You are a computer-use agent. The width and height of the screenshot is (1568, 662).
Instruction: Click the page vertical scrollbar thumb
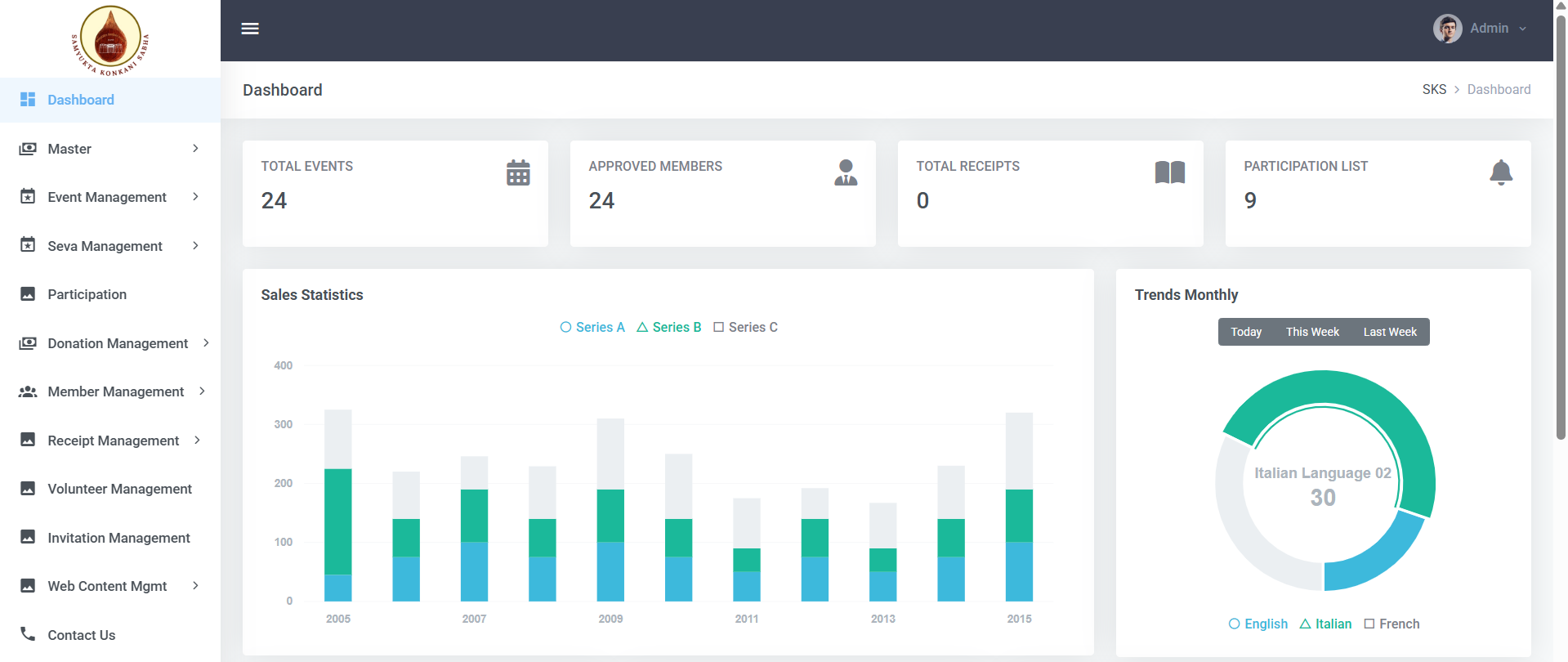pos(1561,229)
